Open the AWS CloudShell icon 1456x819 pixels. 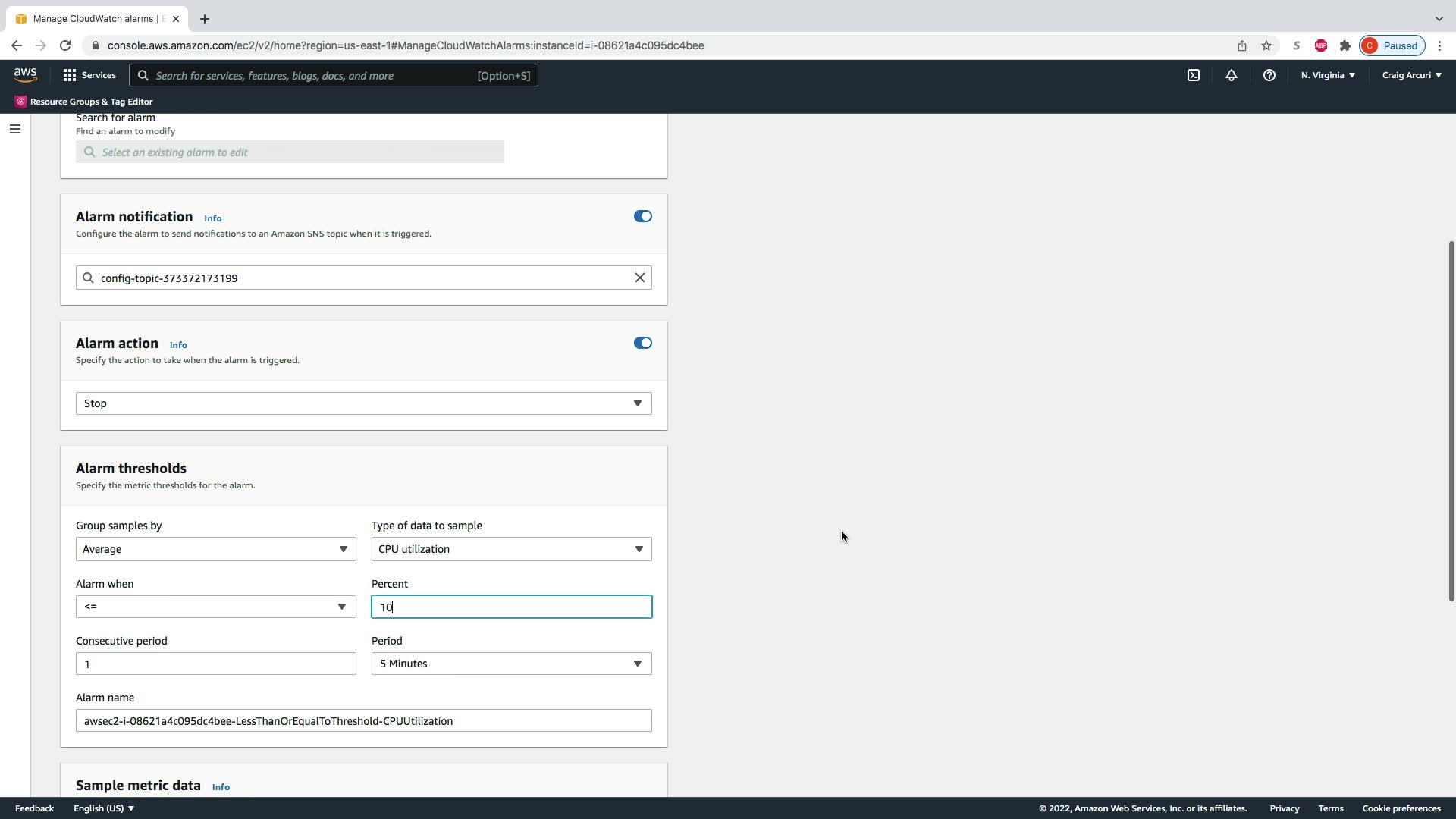pyautogui.click(x=1194, y=75)
